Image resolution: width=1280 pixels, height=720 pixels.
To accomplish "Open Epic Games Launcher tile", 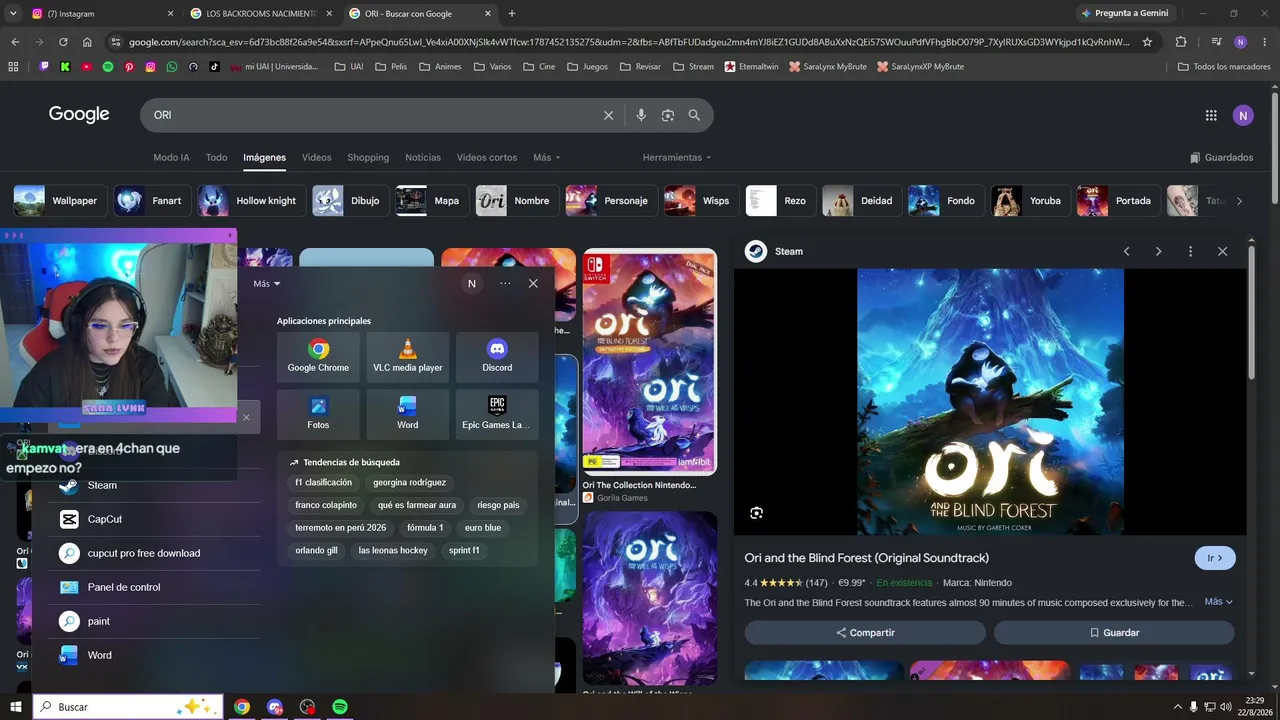I will pos(497,414).
